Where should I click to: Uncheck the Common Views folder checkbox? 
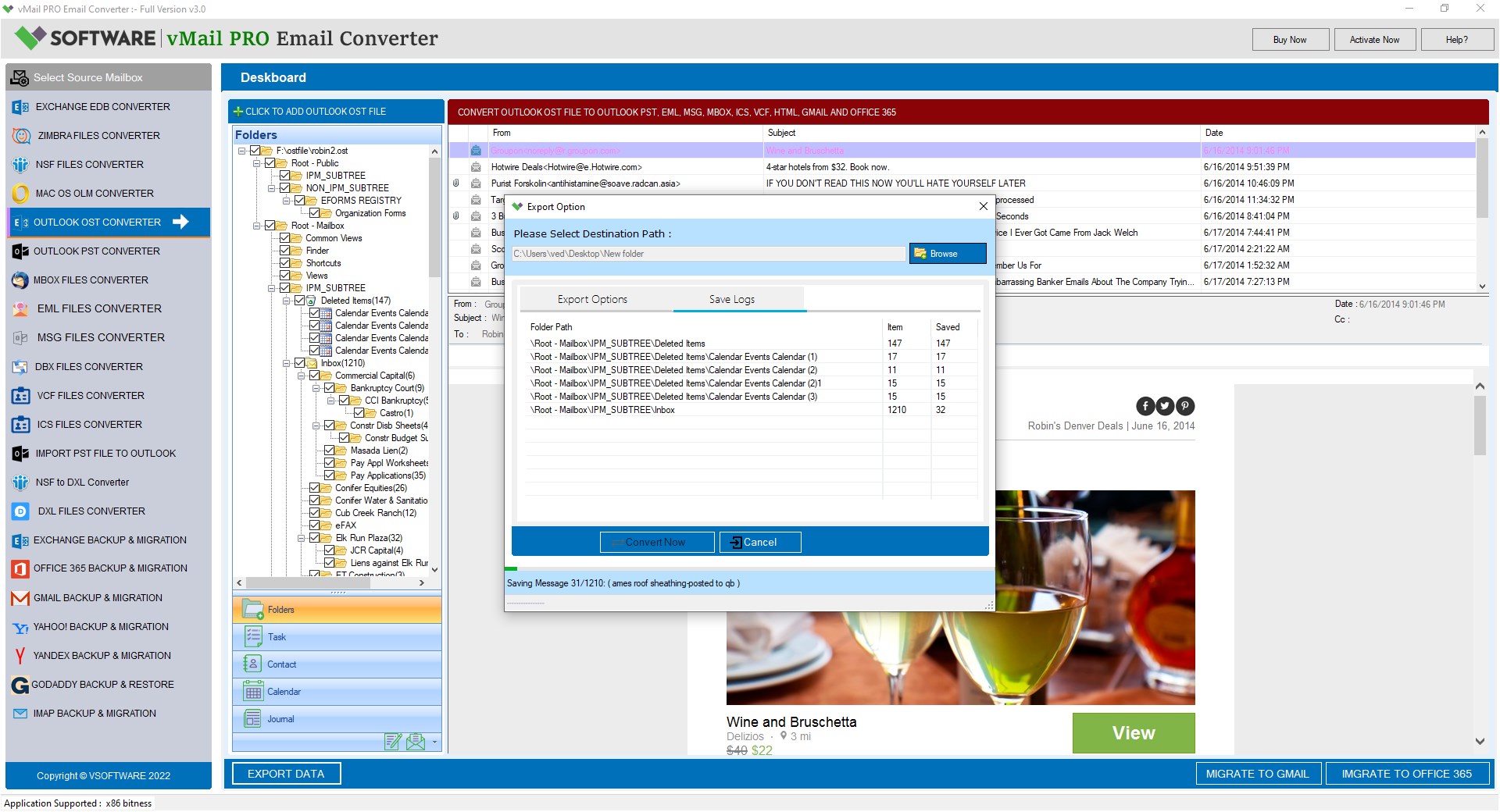click(285, 238)
